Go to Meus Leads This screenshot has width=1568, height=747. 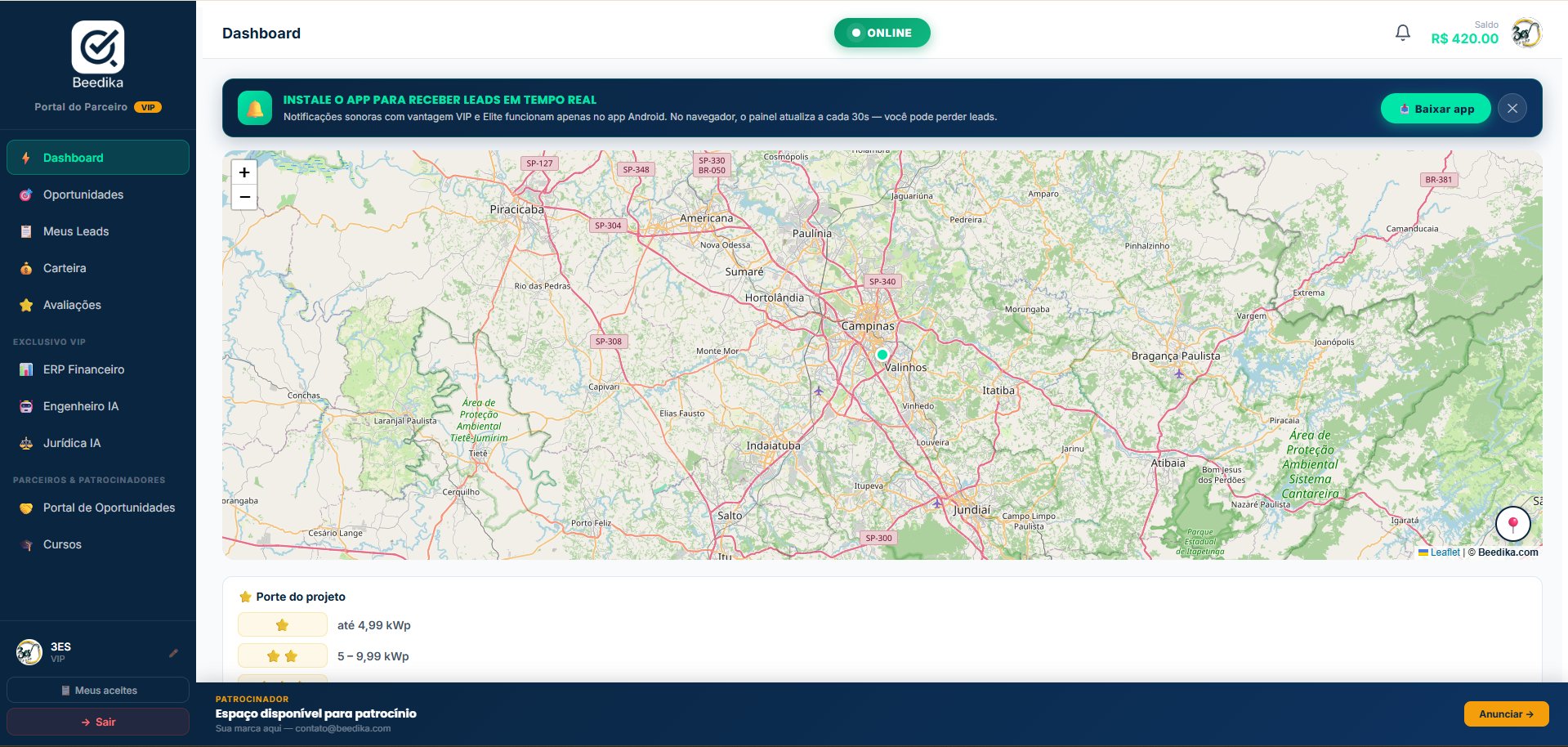(x=98, y=231)
